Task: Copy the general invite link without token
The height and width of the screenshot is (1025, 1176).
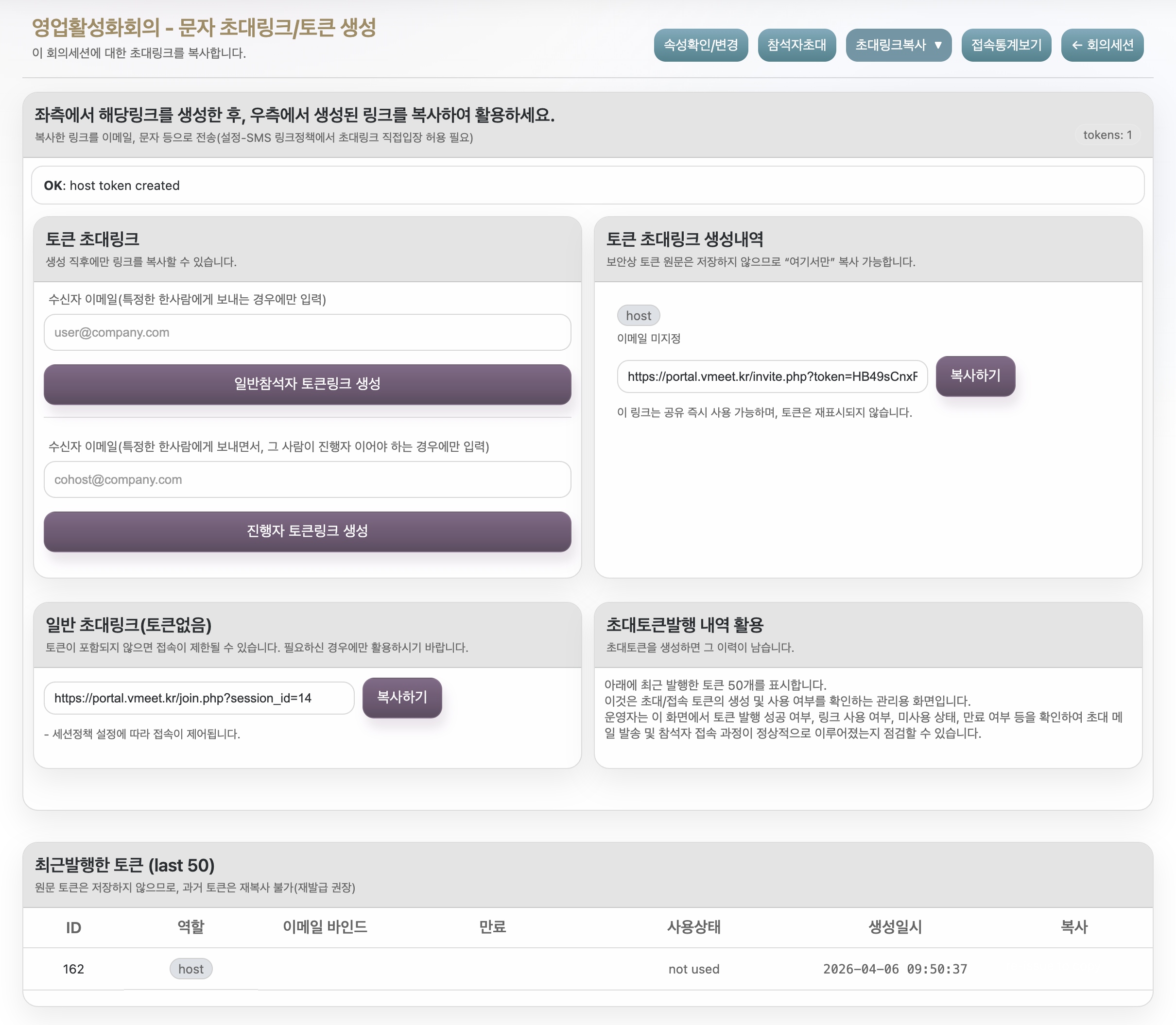Action: [402, 697]
